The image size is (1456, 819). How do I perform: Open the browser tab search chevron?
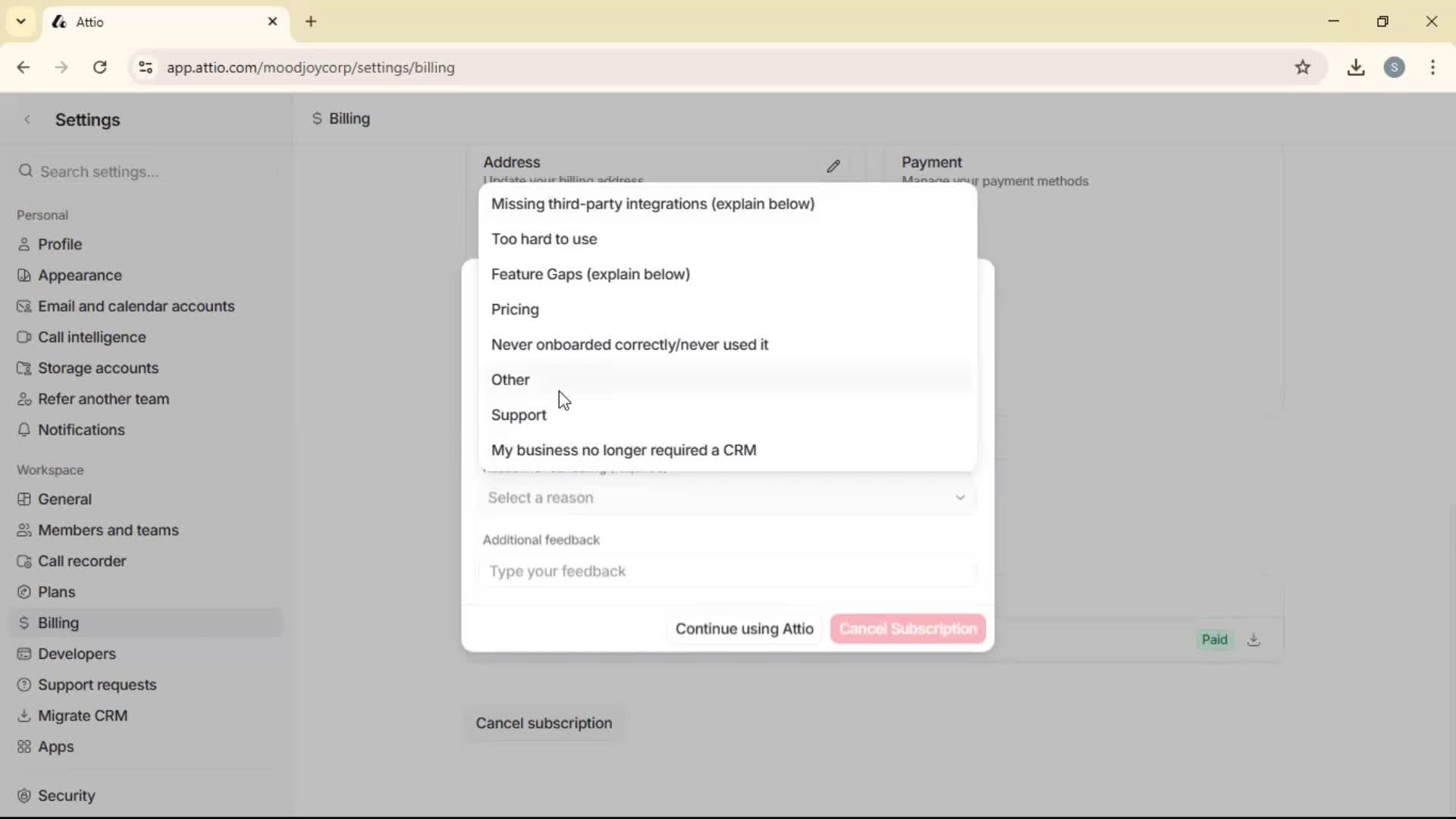point(20,21)
